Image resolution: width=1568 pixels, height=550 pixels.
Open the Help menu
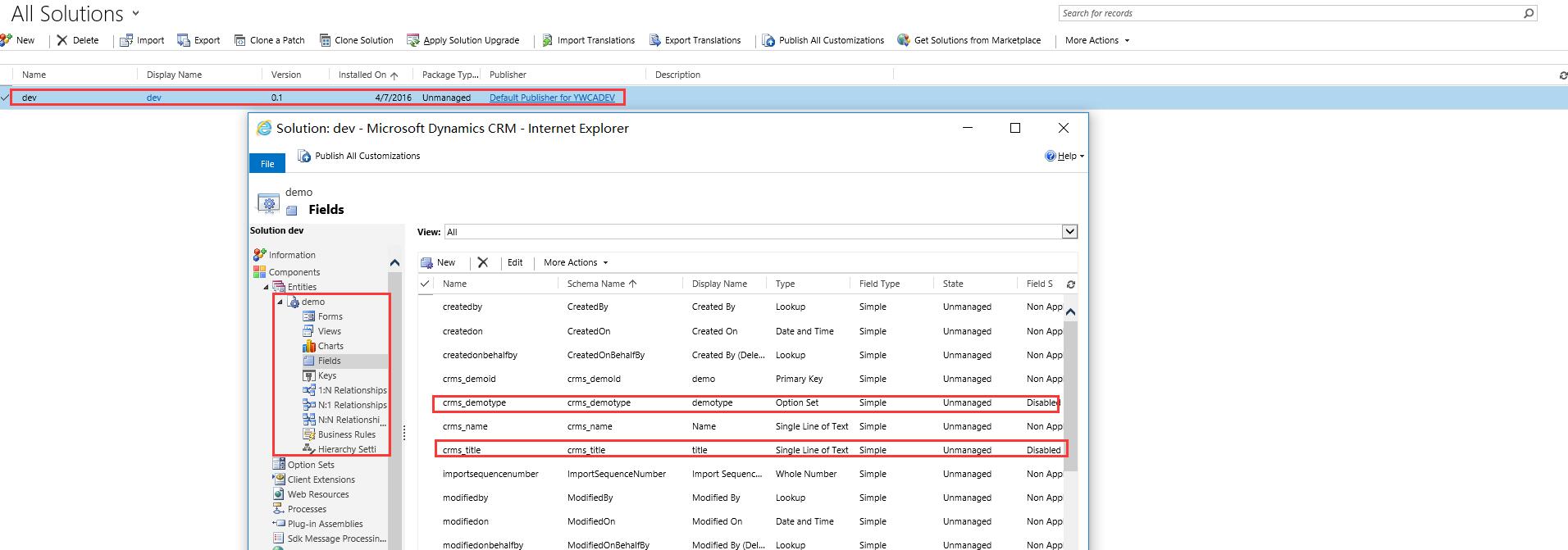1064,156
